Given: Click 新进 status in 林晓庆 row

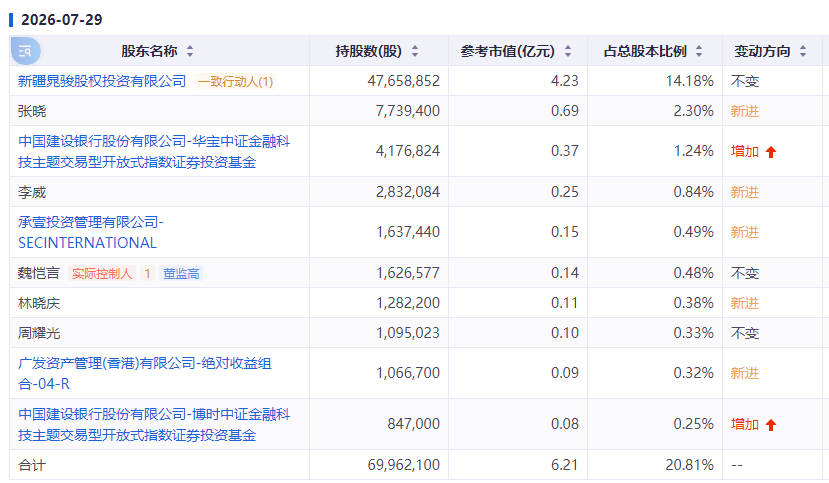Looking at the screenshot, I should [744, 303].
